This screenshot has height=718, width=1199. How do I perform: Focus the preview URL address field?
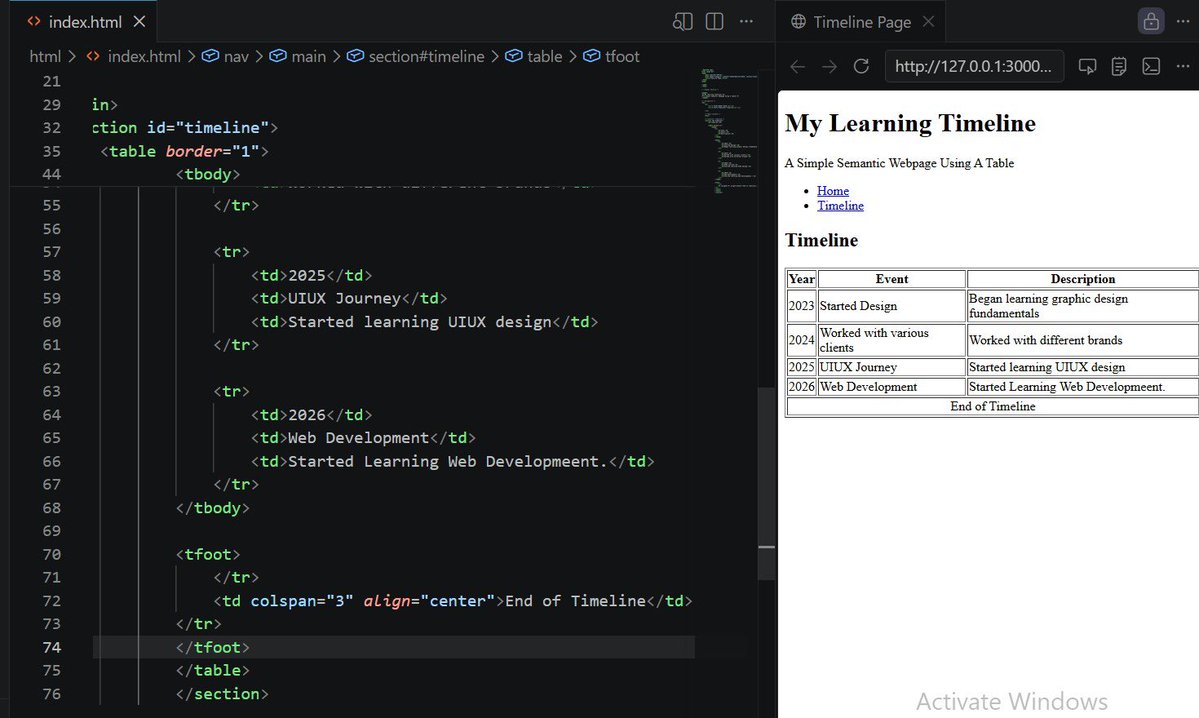[x=973, y=67]
